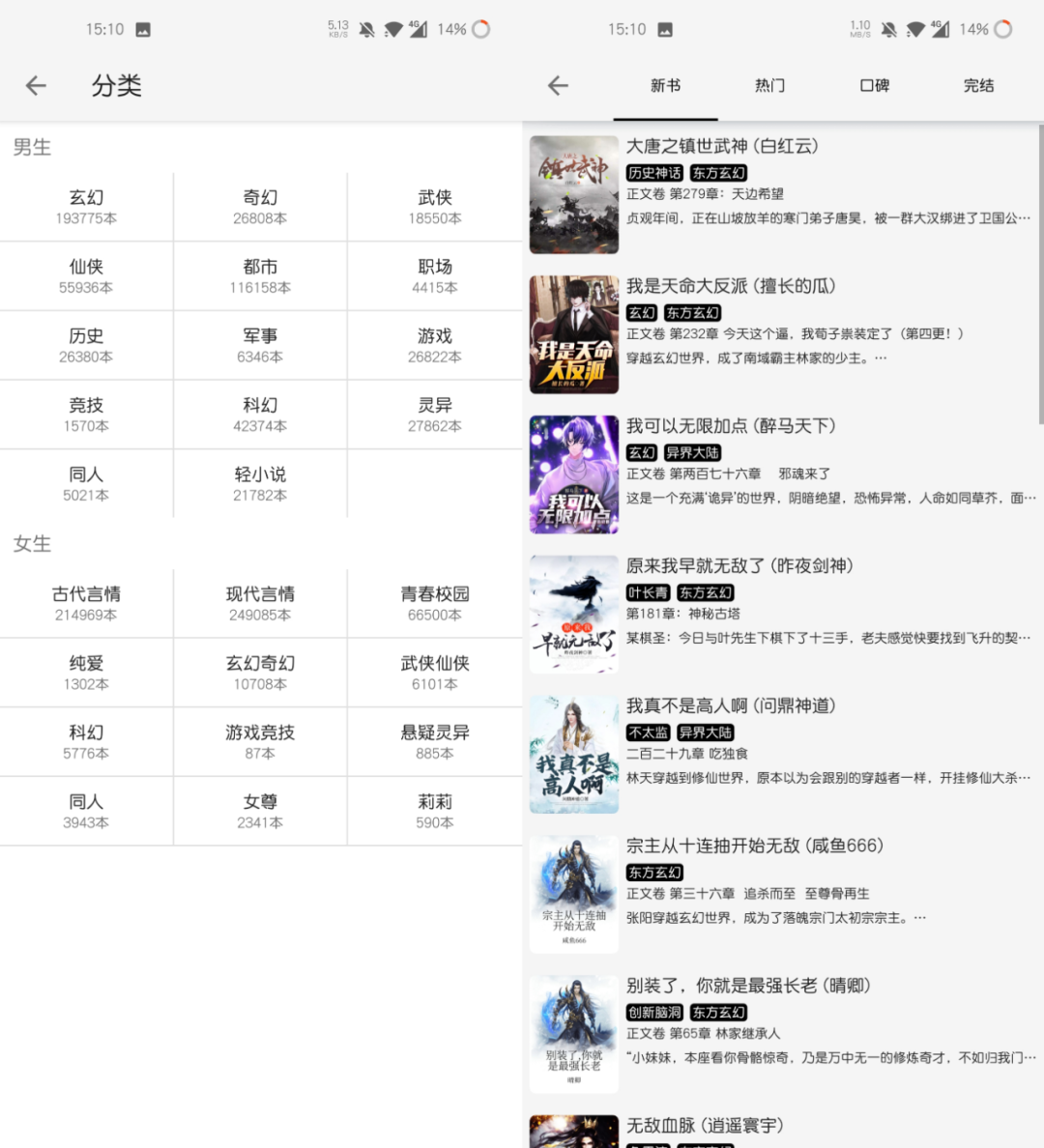
Task: Switch to the 热门 tab
Action: tap(770, 86)
